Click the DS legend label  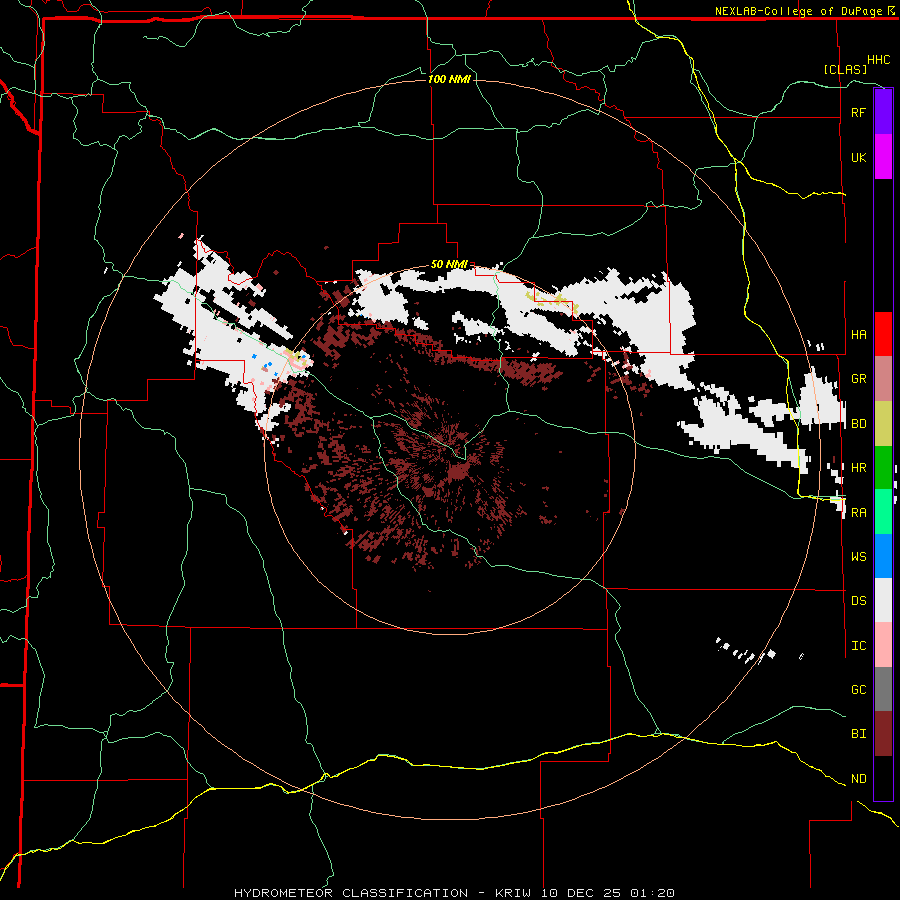coord(858,600)
